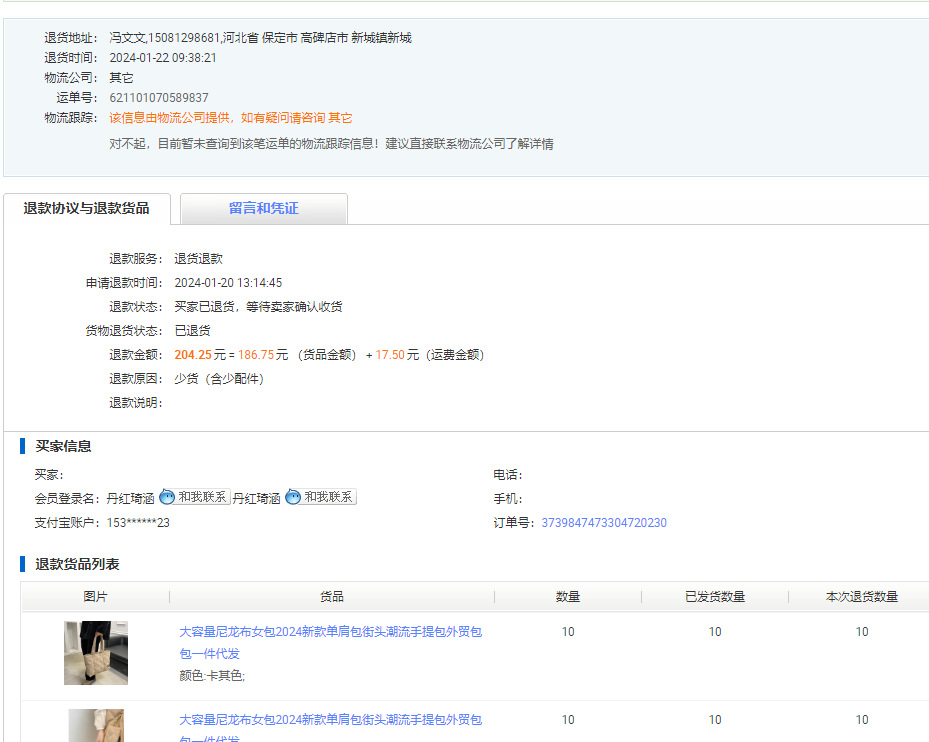Click the 图片 column header

(96, 597)
